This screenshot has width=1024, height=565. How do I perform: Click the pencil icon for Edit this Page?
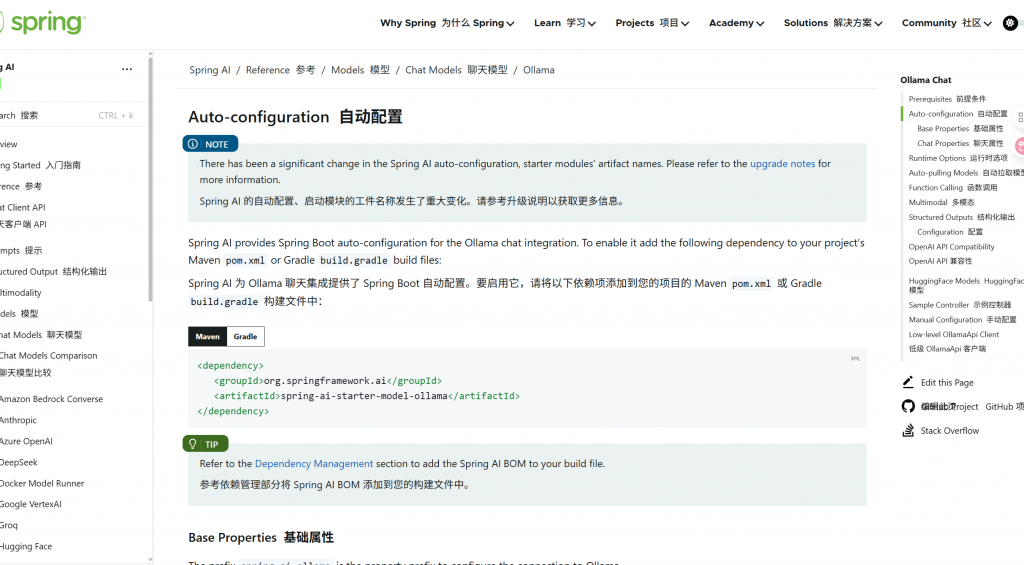[x=908, y=382]
